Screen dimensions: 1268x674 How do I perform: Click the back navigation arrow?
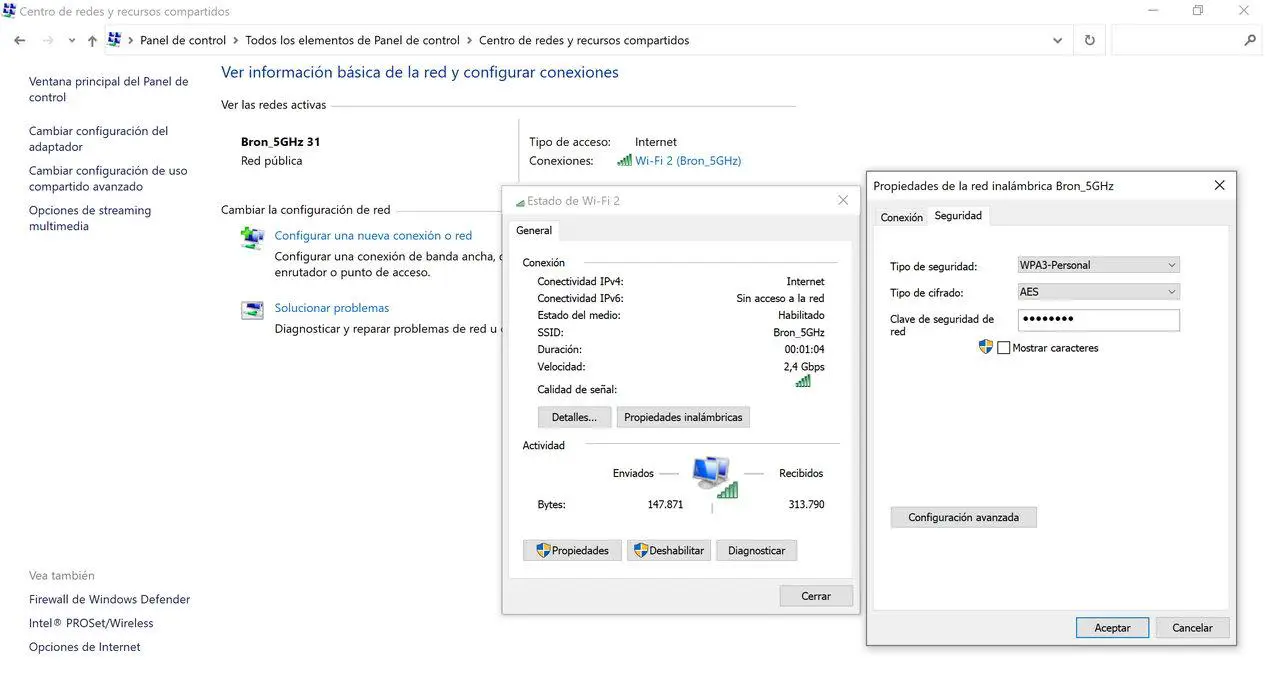(x=20, y=41)
